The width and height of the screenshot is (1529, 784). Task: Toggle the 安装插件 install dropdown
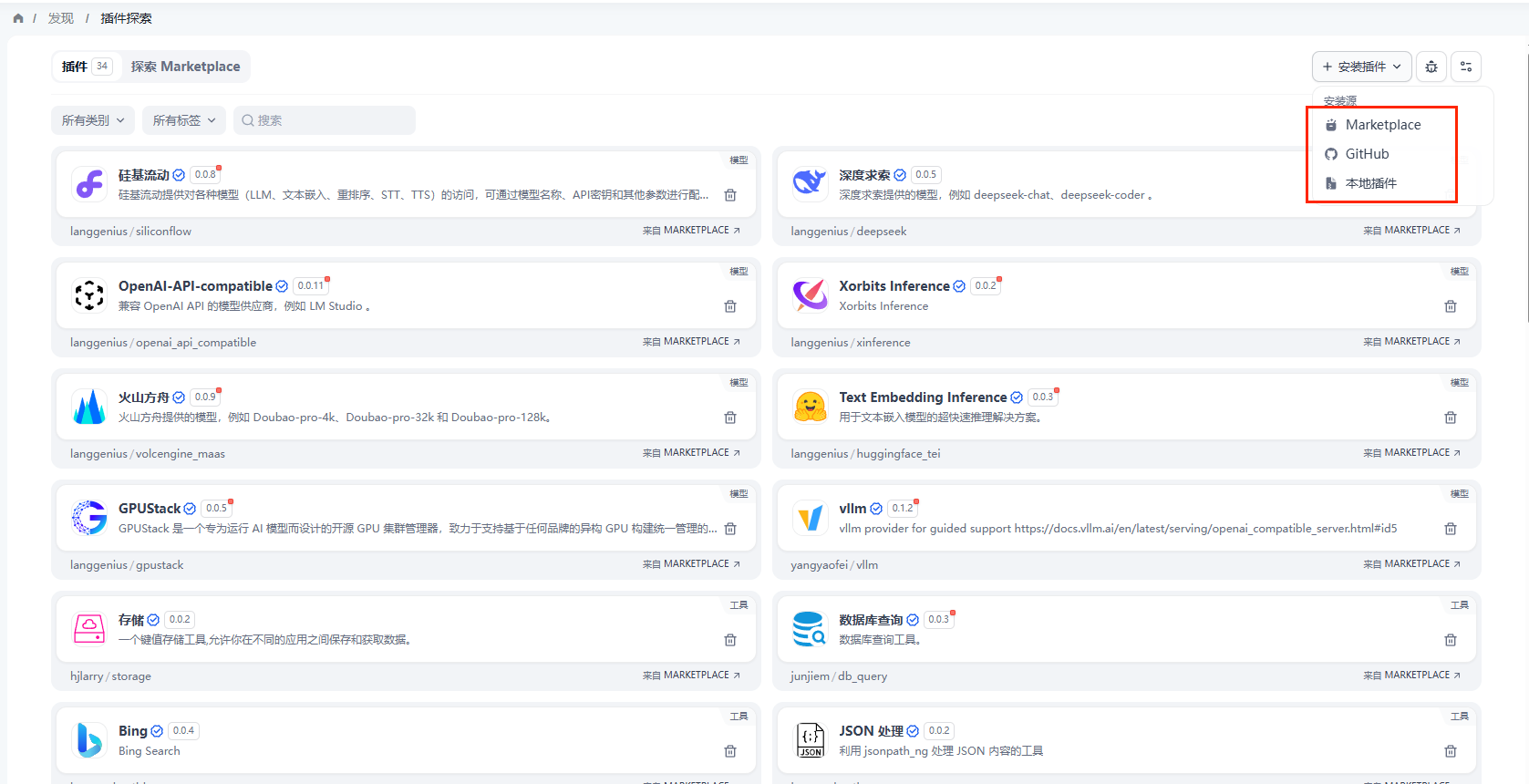click(x=1362, y=67)
